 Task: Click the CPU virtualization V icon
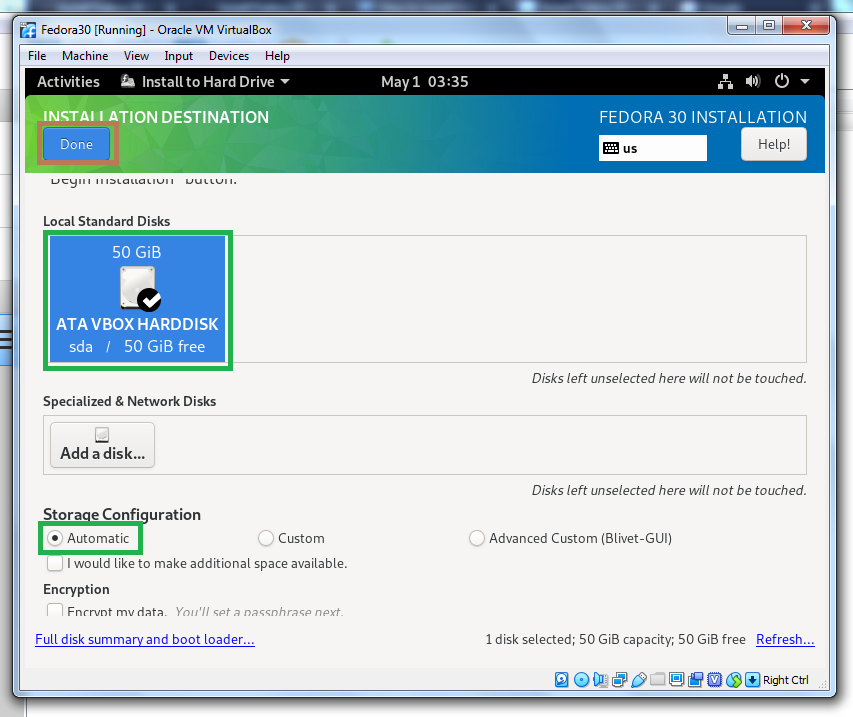tap(714, 679)
